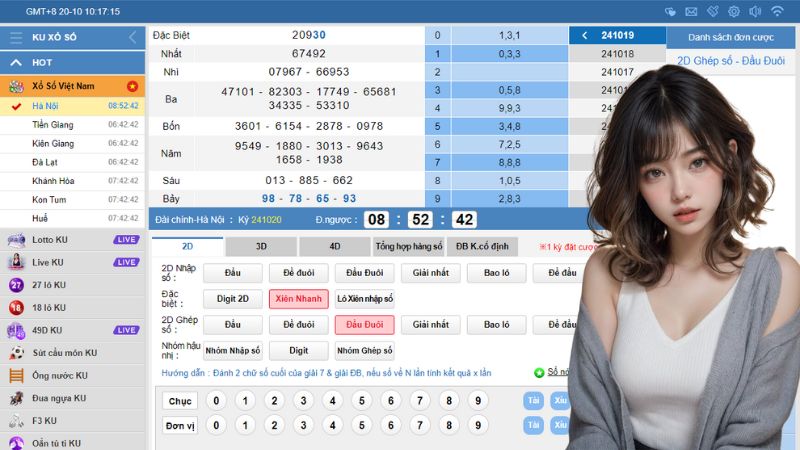
Task: Click the Wi-Fi signal icon
Action: [x=777, y=11]
